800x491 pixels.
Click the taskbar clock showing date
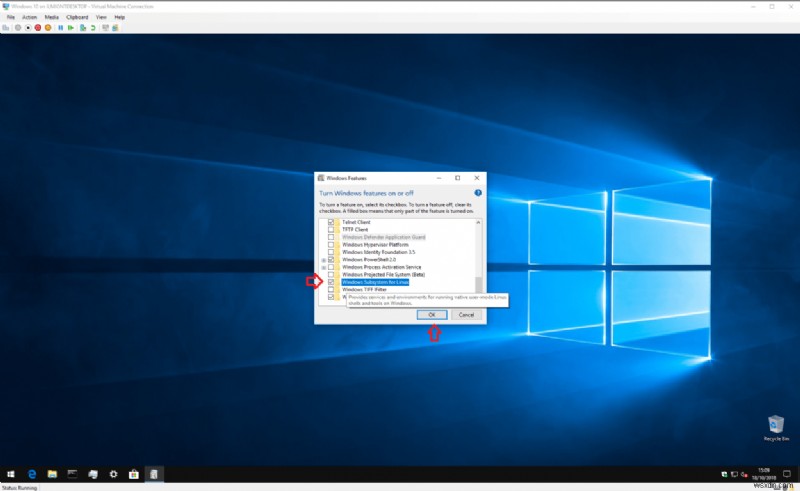tap(764, 474)
